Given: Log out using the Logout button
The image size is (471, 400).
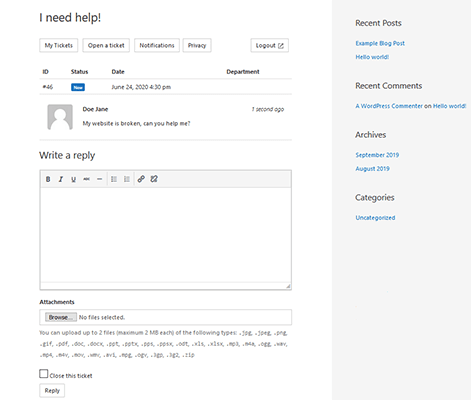Looking at the screenshot, I should pos(270,45).
